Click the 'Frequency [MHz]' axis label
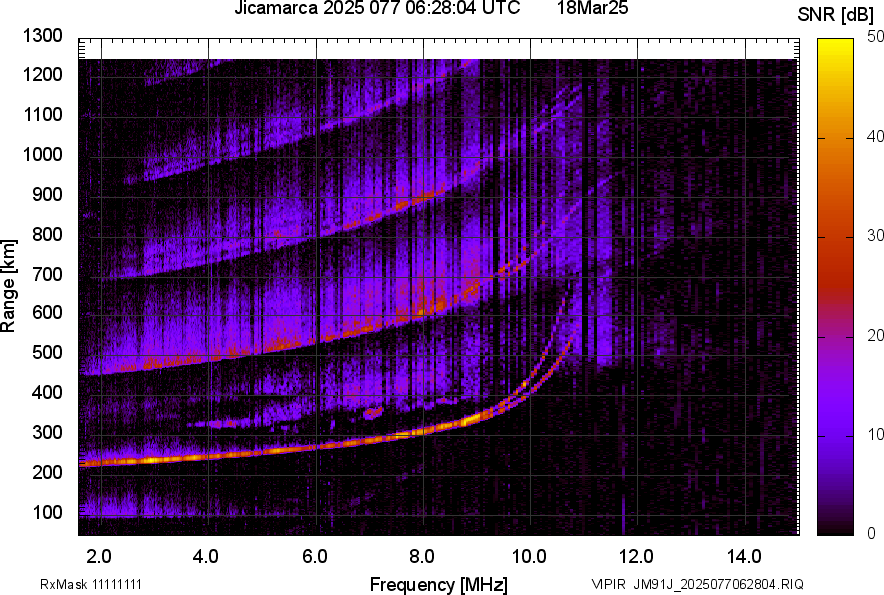Screen dimensions: 884x595 pos(439,584)
